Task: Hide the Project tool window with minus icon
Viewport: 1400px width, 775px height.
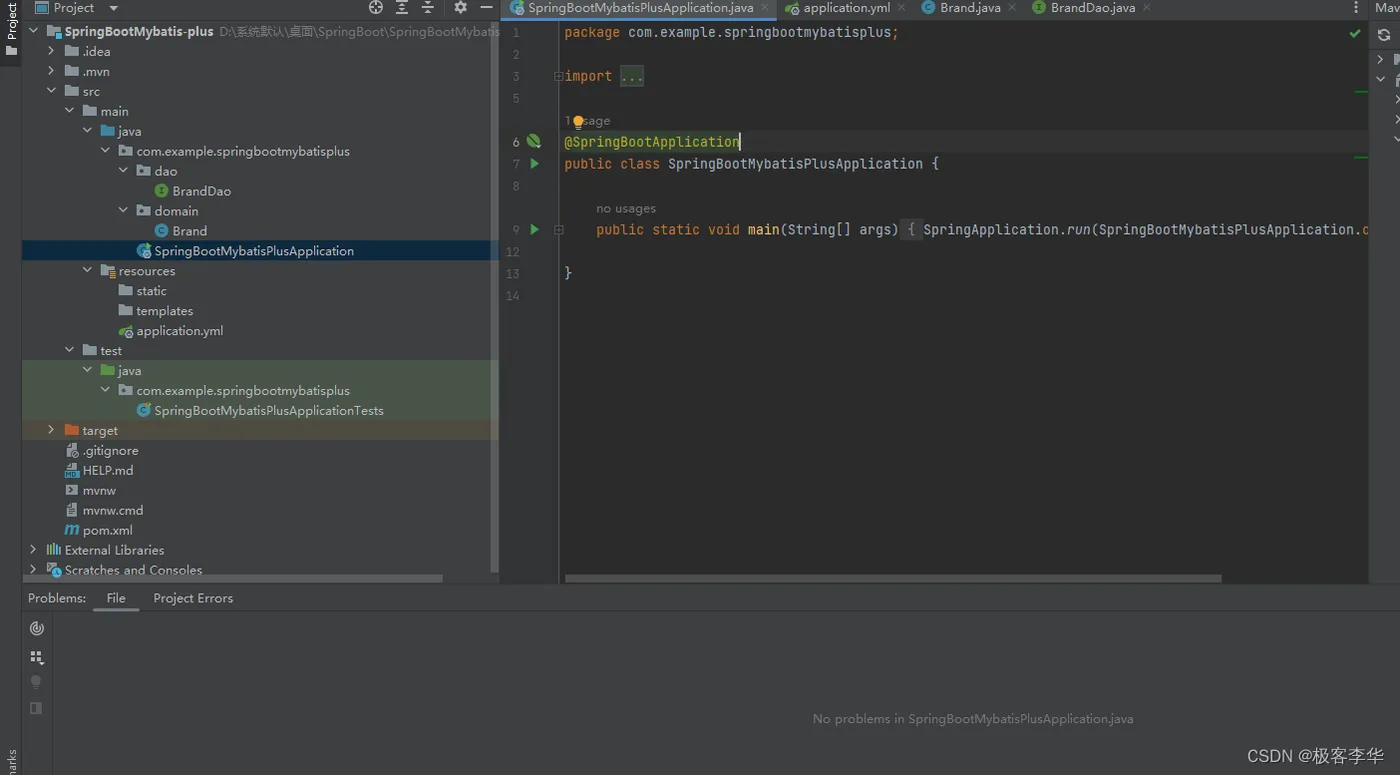Action: tap(486, 8)
